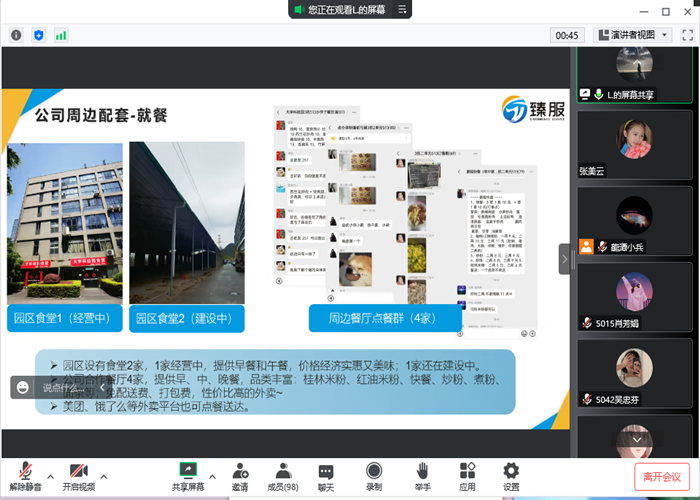The width and height of the screenshot is (700, 500).
Task: Open meeting 设置 settings
Action: point(511,475)
